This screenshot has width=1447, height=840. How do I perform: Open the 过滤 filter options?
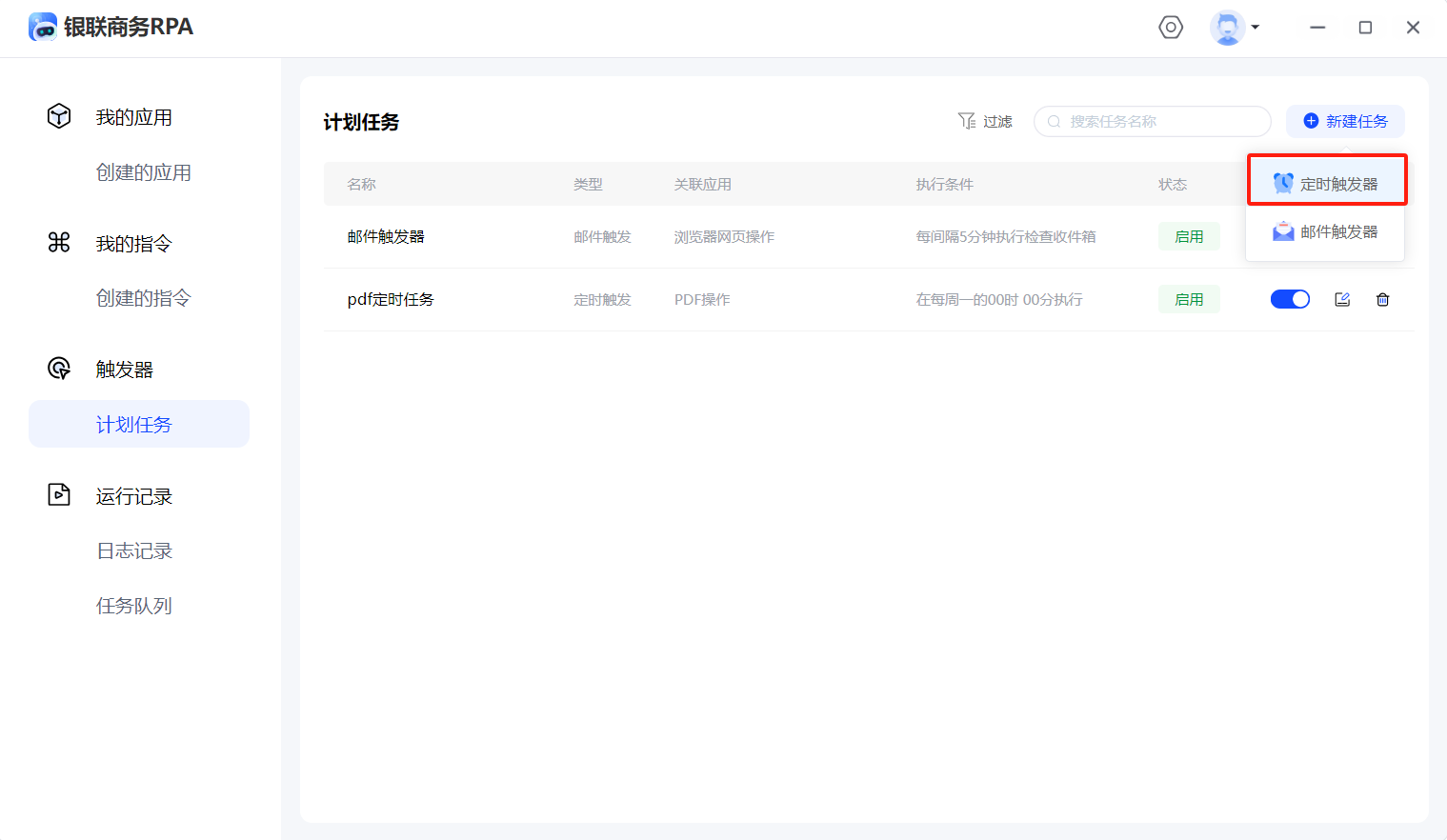coord(985,122)
